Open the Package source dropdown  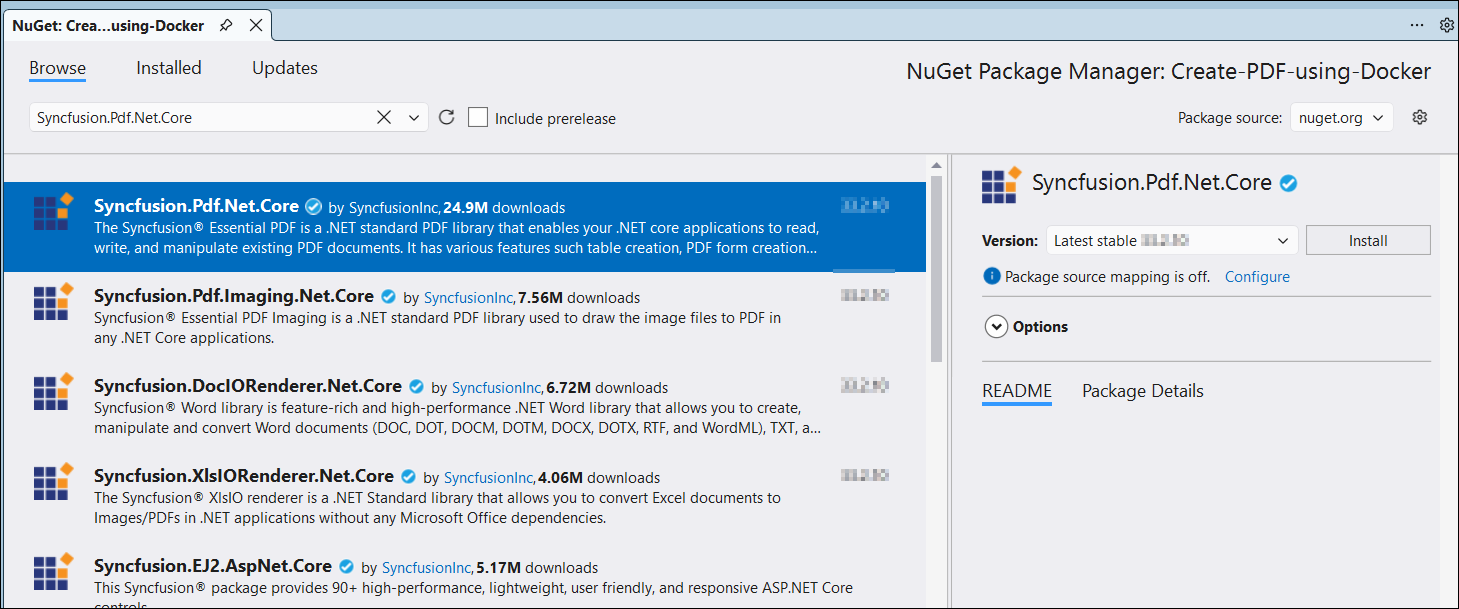coord(1341,117)
